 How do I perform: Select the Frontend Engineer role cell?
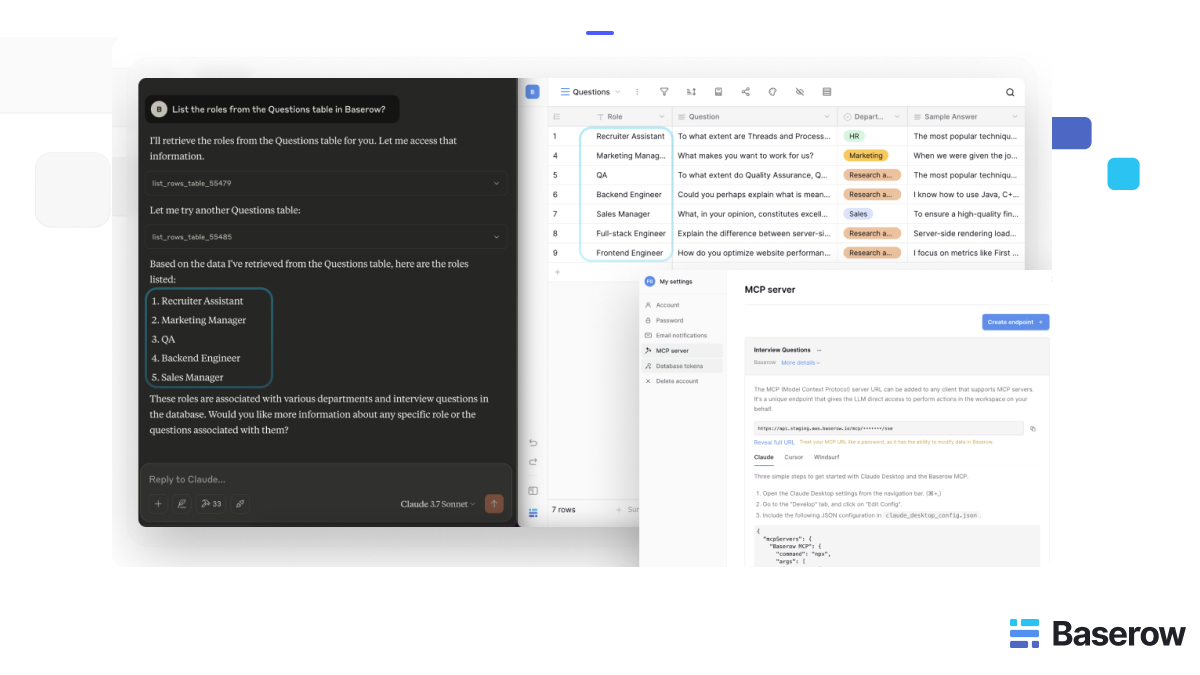[630, 253]
